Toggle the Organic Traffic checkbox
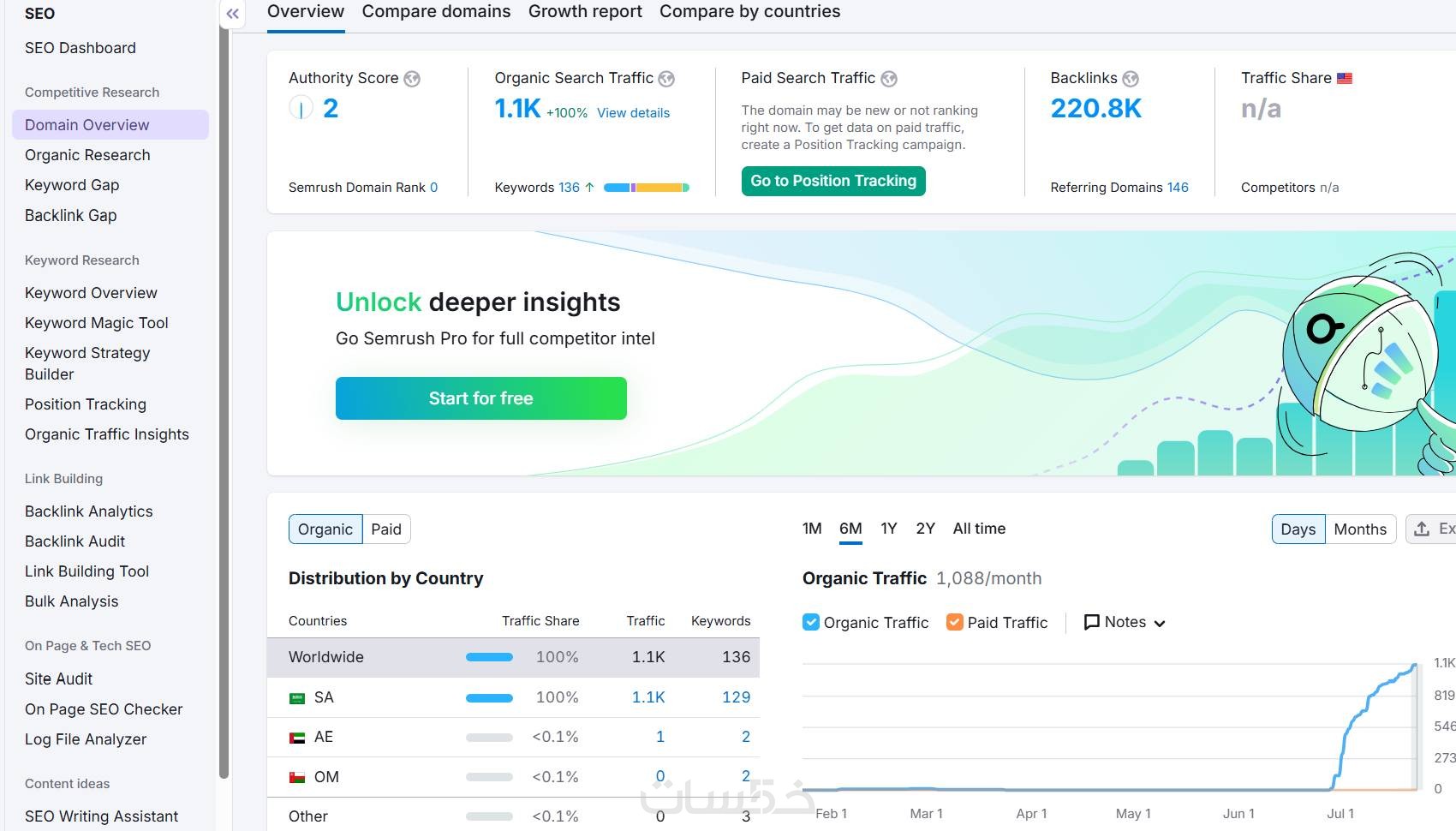This screenshot has height=831, width=1456. tap(811, 622)
